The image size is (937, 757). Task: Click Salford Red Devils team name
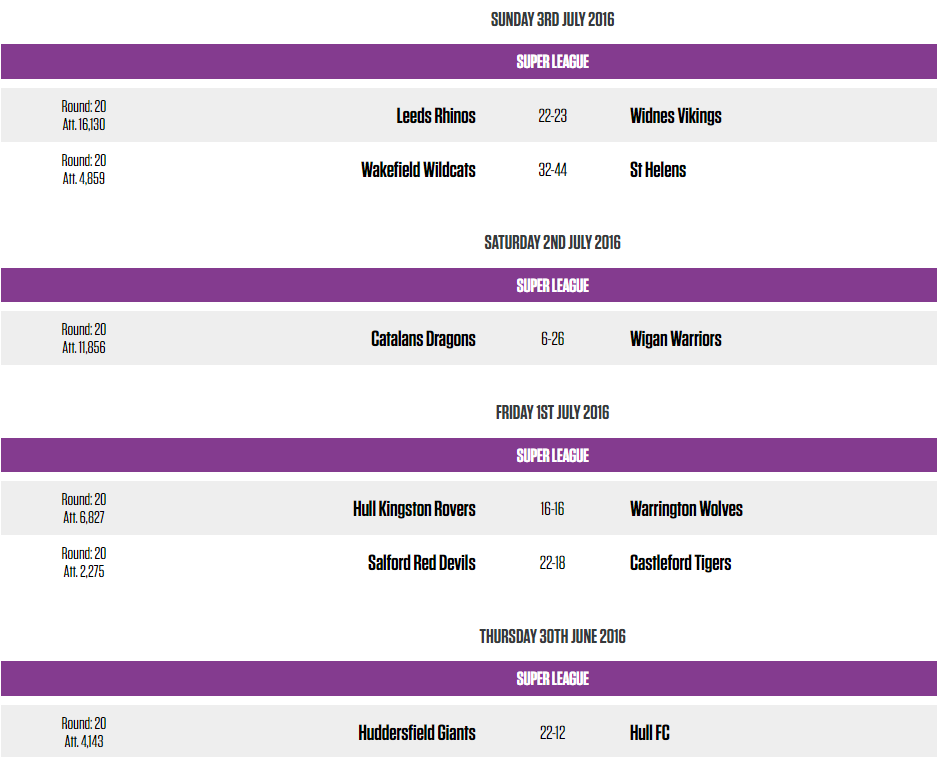(422, 563)
